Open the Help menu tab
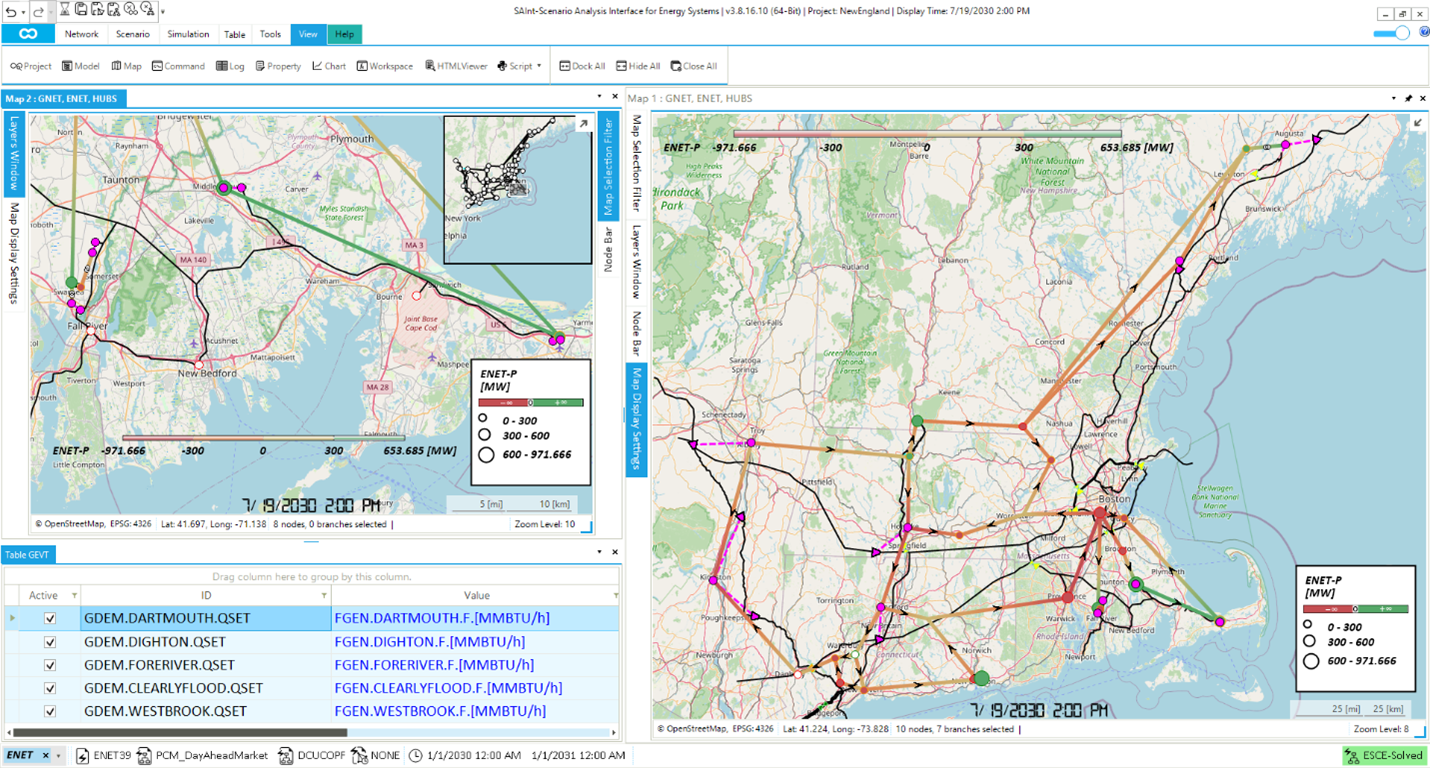The image size is (1430, 768). pos(344,34)
